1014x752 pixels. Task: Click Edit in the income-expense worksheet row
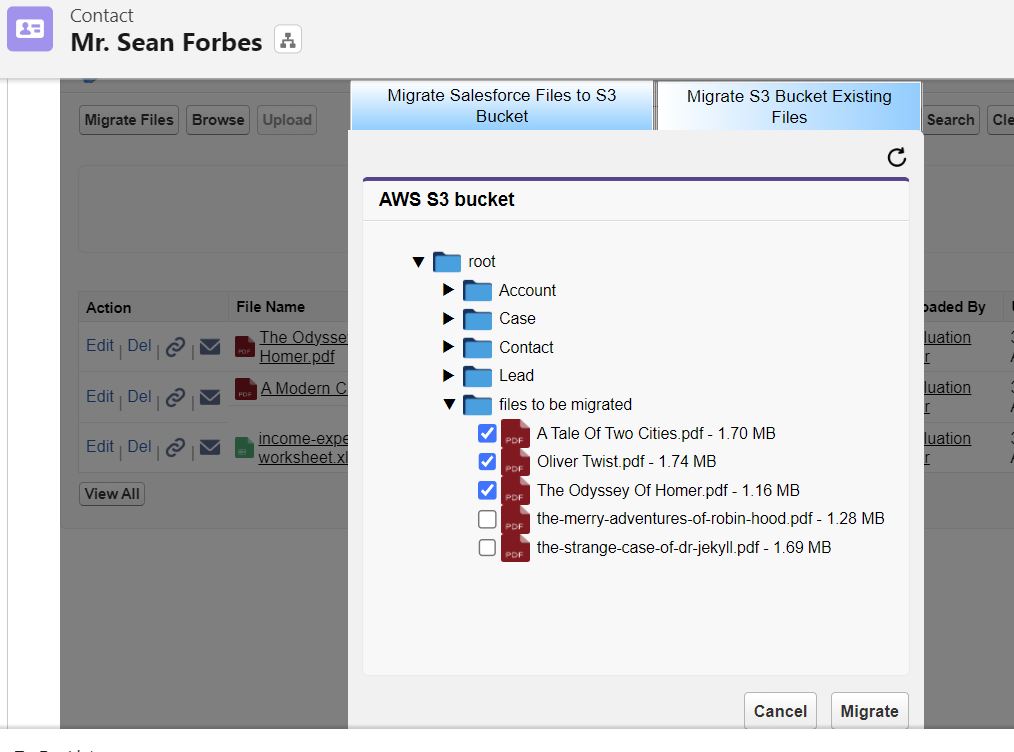[100, 446]
